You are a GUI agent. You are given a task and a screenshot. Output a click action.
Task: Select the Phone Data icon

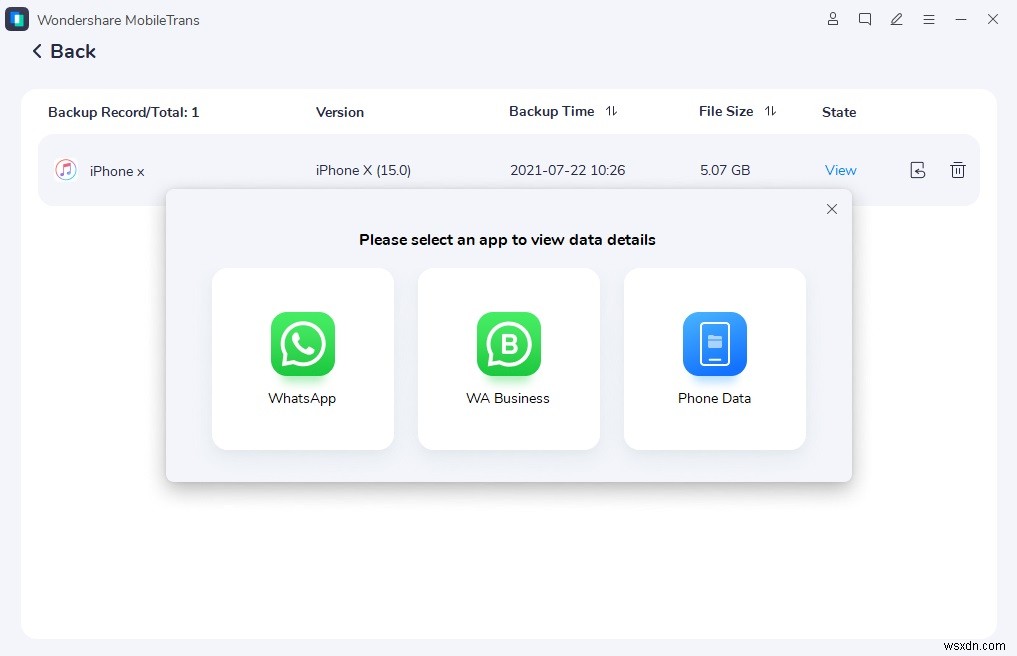click(x=714, y=345)
